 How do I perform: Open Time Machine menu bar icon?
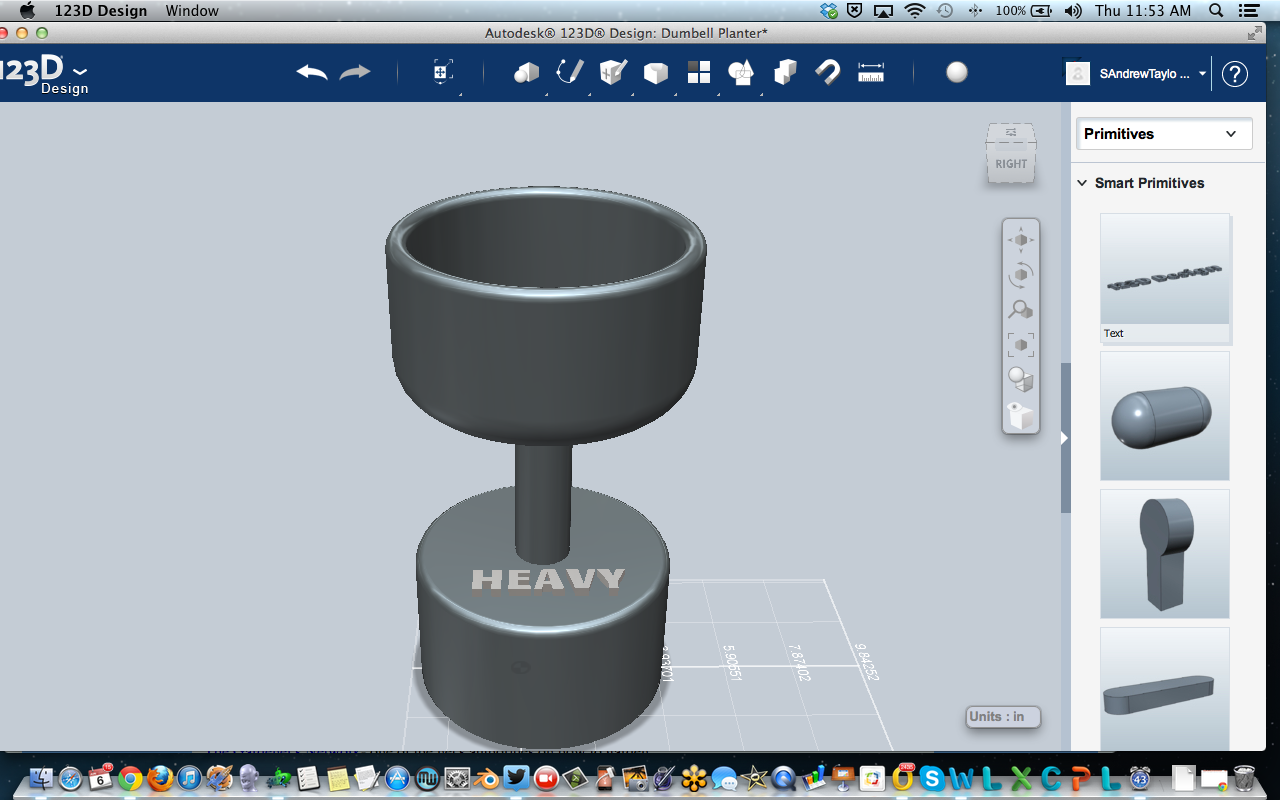945,11
